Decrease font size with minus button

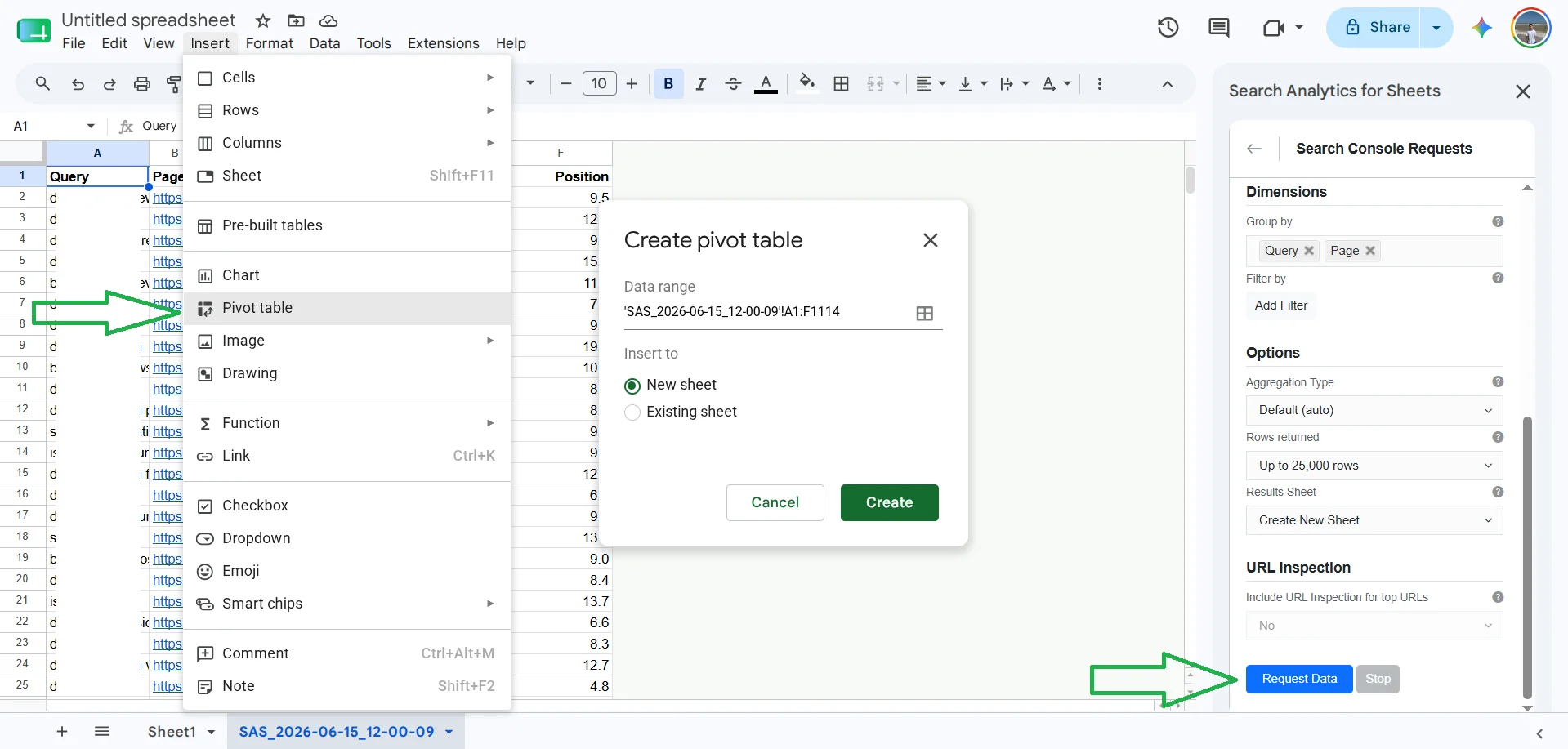(565, 83)
